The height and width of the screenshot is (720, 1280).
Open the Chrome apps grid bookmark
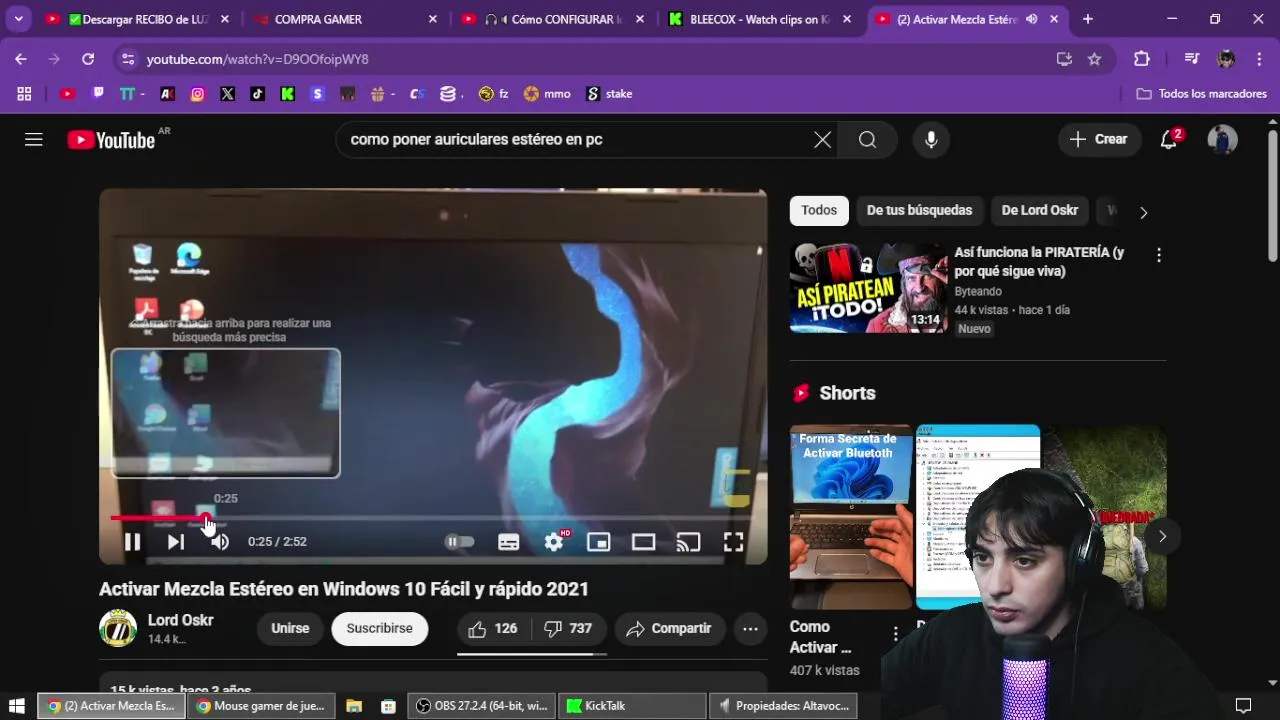tap(24, 94)
